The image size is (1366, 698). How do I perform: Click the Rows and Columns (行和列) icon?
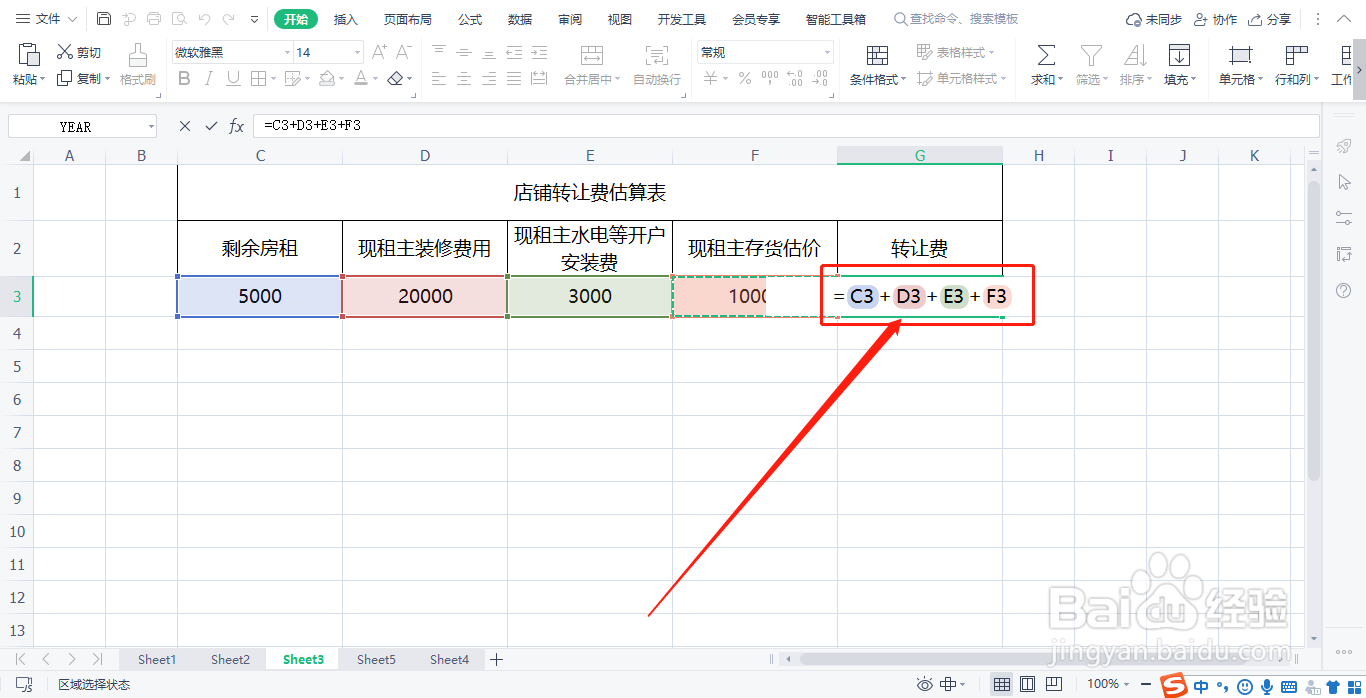1295,62
